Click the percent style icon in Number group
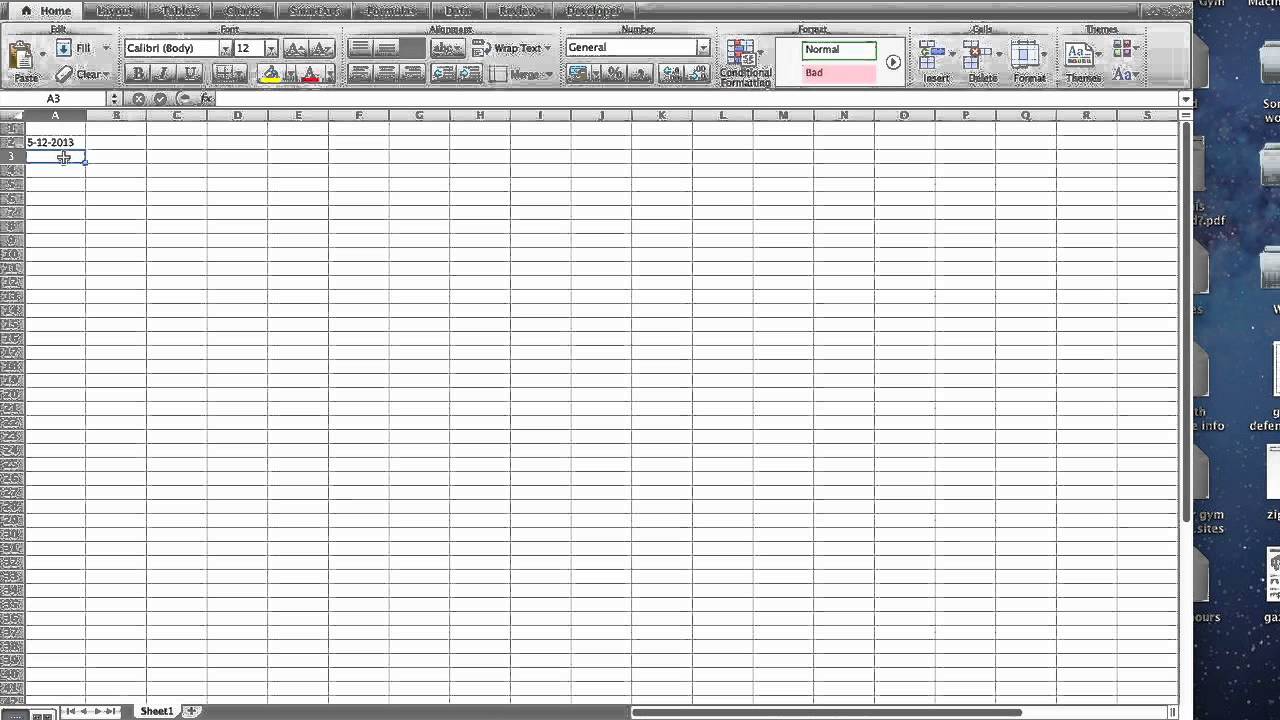1280x720 pixels. pyautogui.click(x=614, y=73)
